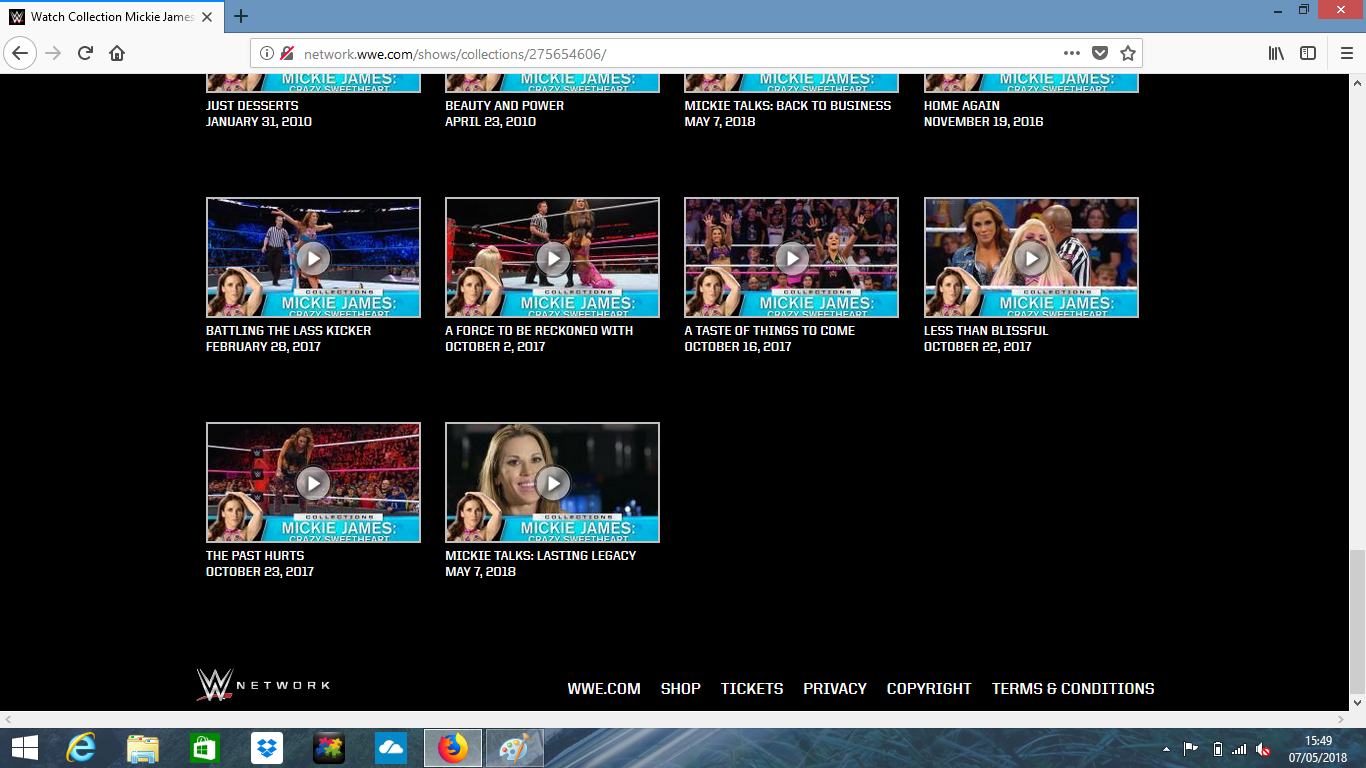The image size is (1366, 768).
Task: Open the TICKETS footer link
Action: coord(752,688)
